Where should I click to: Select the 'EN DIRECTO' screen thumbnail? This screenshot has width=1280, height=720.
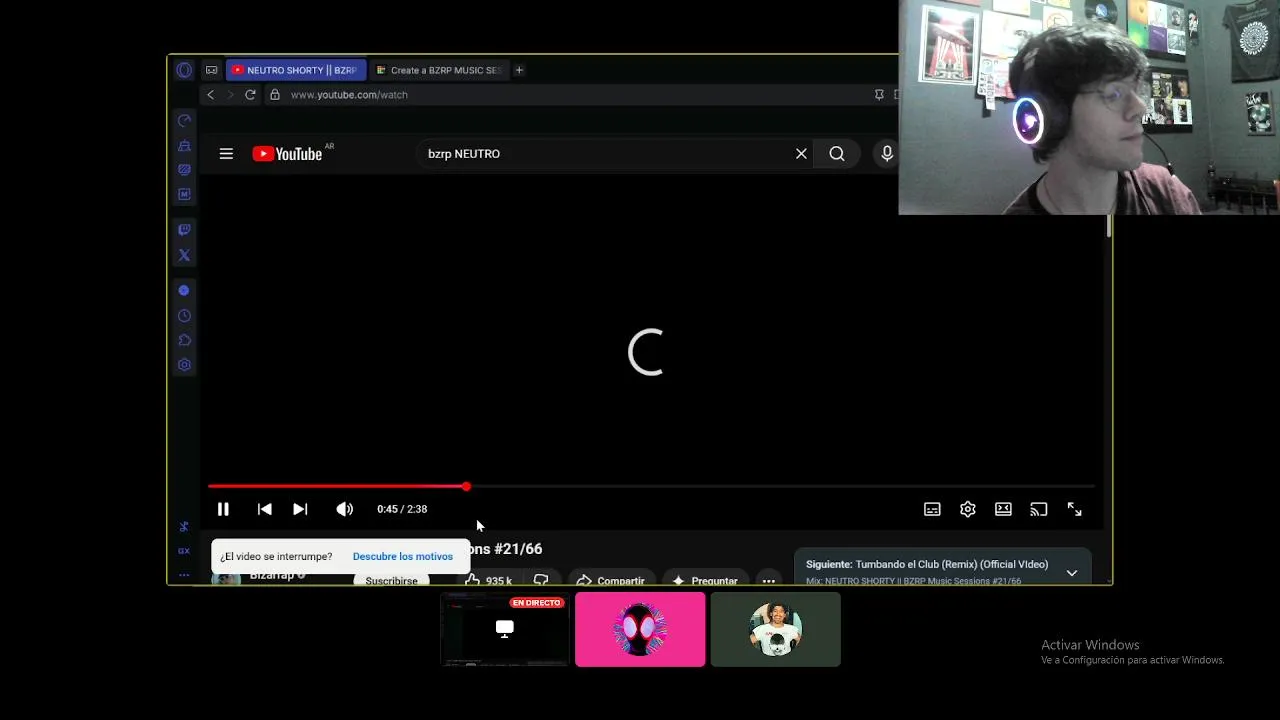pos(505,629)
